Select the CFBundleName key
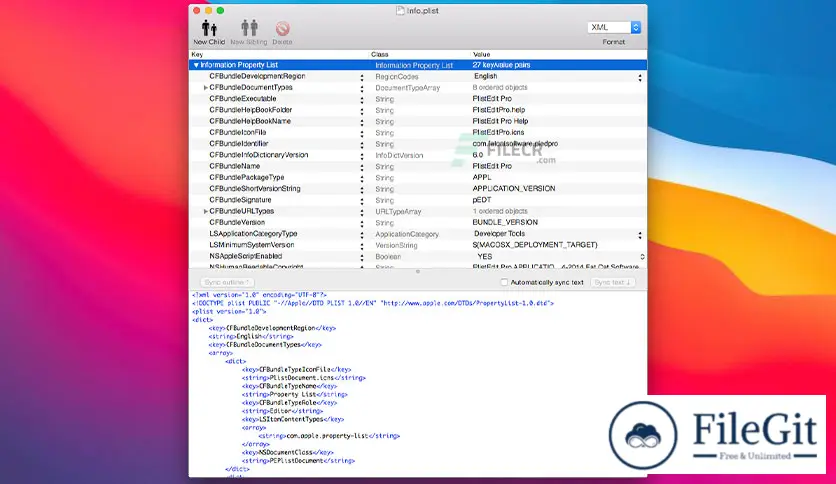 click(235, 166)
